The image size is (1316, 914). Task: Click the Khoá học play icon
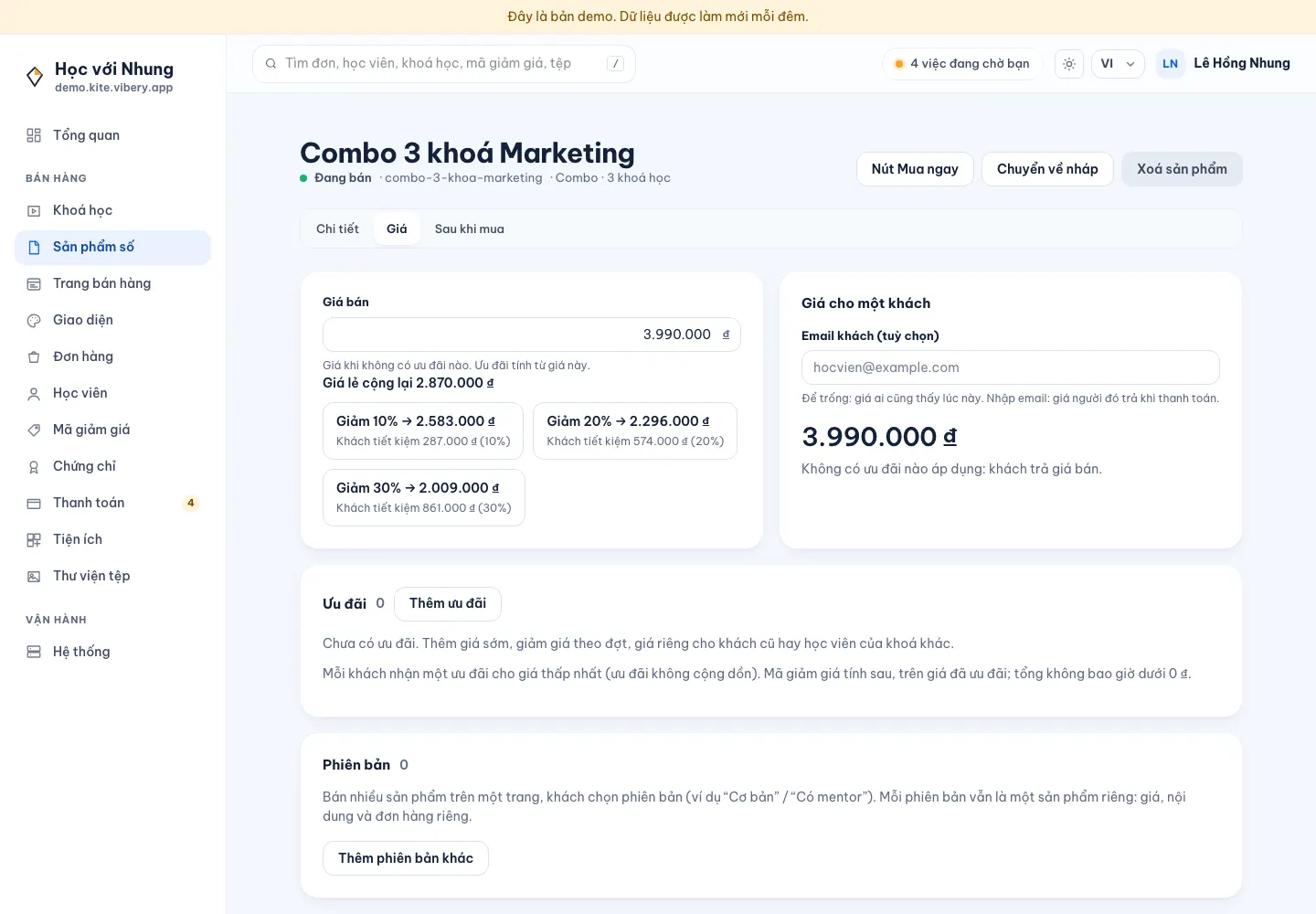34,210
